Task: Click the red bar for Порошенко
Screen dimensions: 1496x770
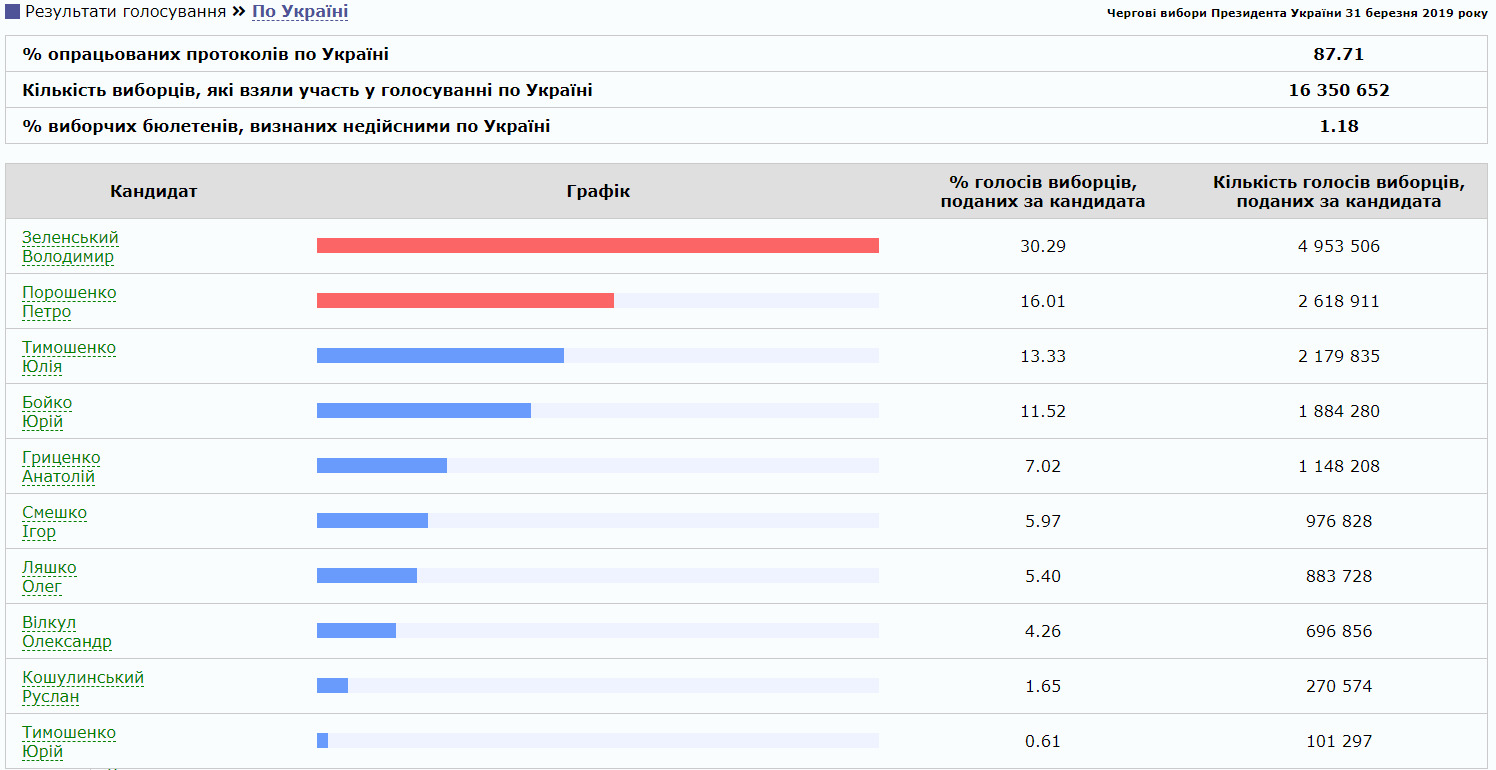Action: coord(465,301)
